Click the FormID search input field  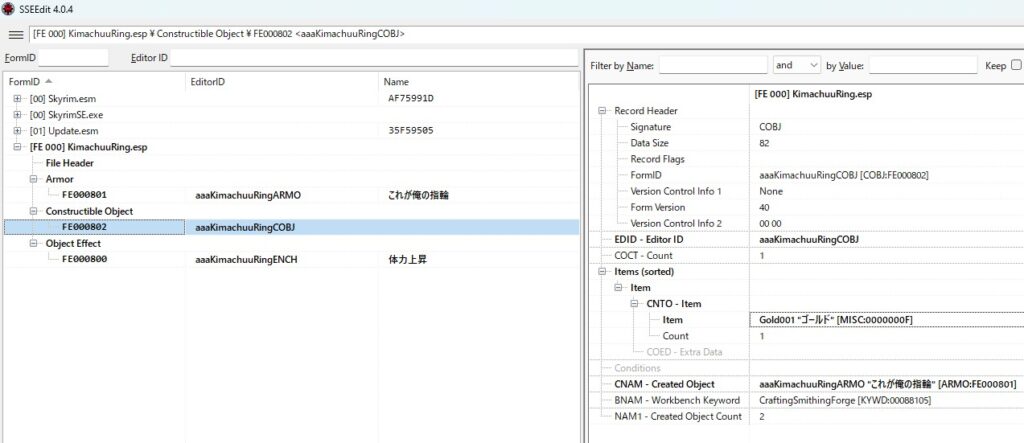pyautogui.click(x=72, y=58)
